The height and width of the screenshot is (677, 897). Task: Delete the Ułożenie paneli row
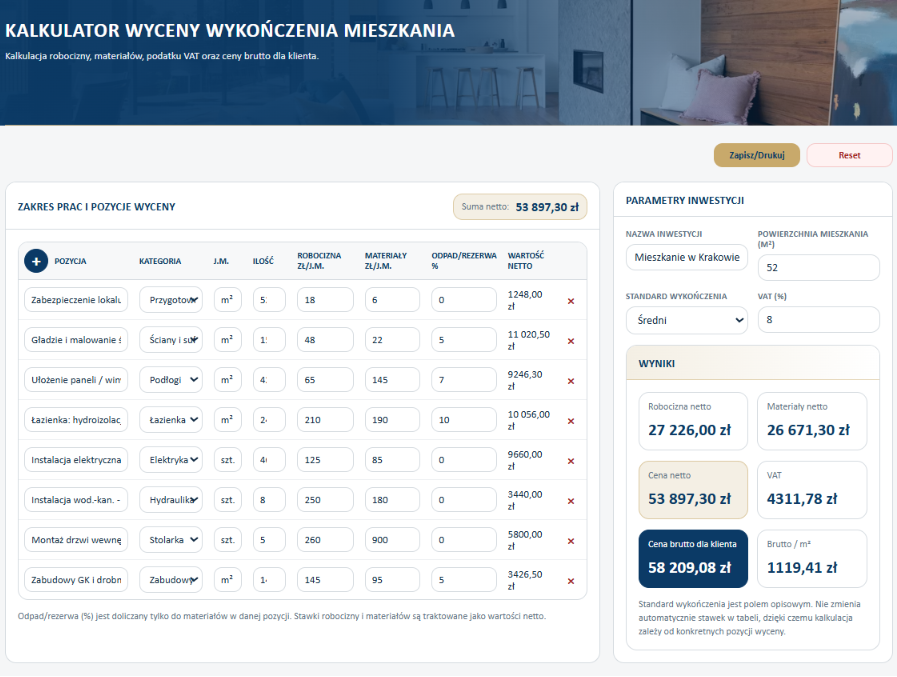[570, 381]
